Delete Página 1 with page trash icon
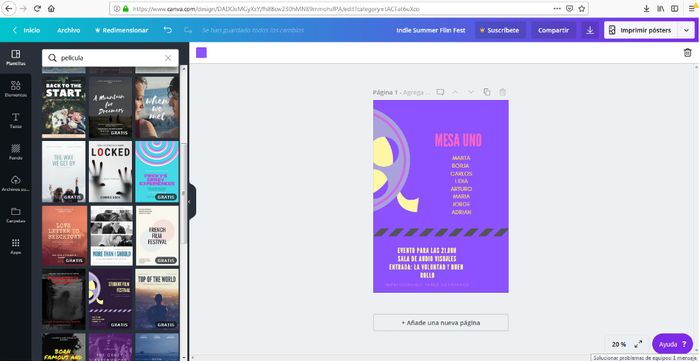 pos(503,92)
